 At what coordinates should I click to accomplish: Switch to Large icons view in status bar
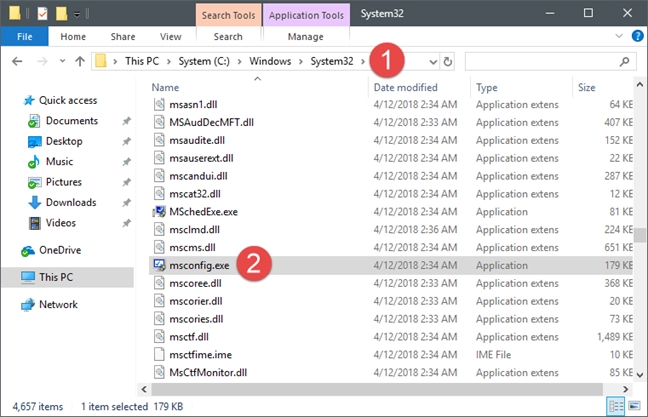pyautogui.click(x=634, y=406)
